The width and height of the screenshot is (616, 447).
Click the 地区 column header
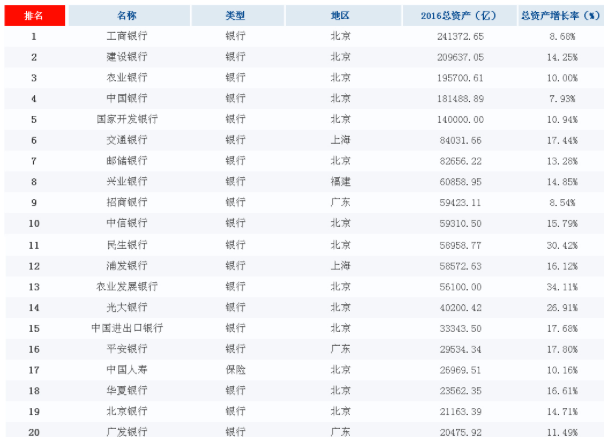(343, 16)
